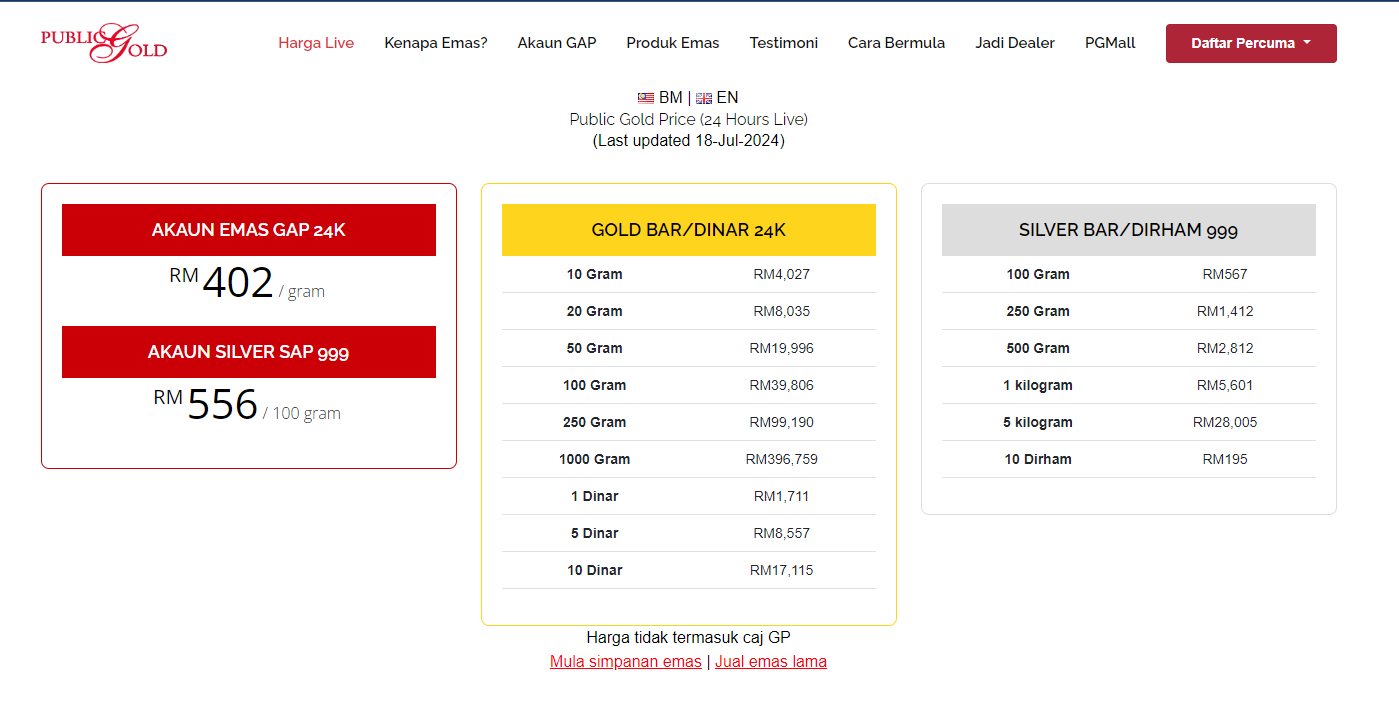Open the Harga Live menu item
The width and height of the screenshot is (1399, 712).
(x=316, y=43)
